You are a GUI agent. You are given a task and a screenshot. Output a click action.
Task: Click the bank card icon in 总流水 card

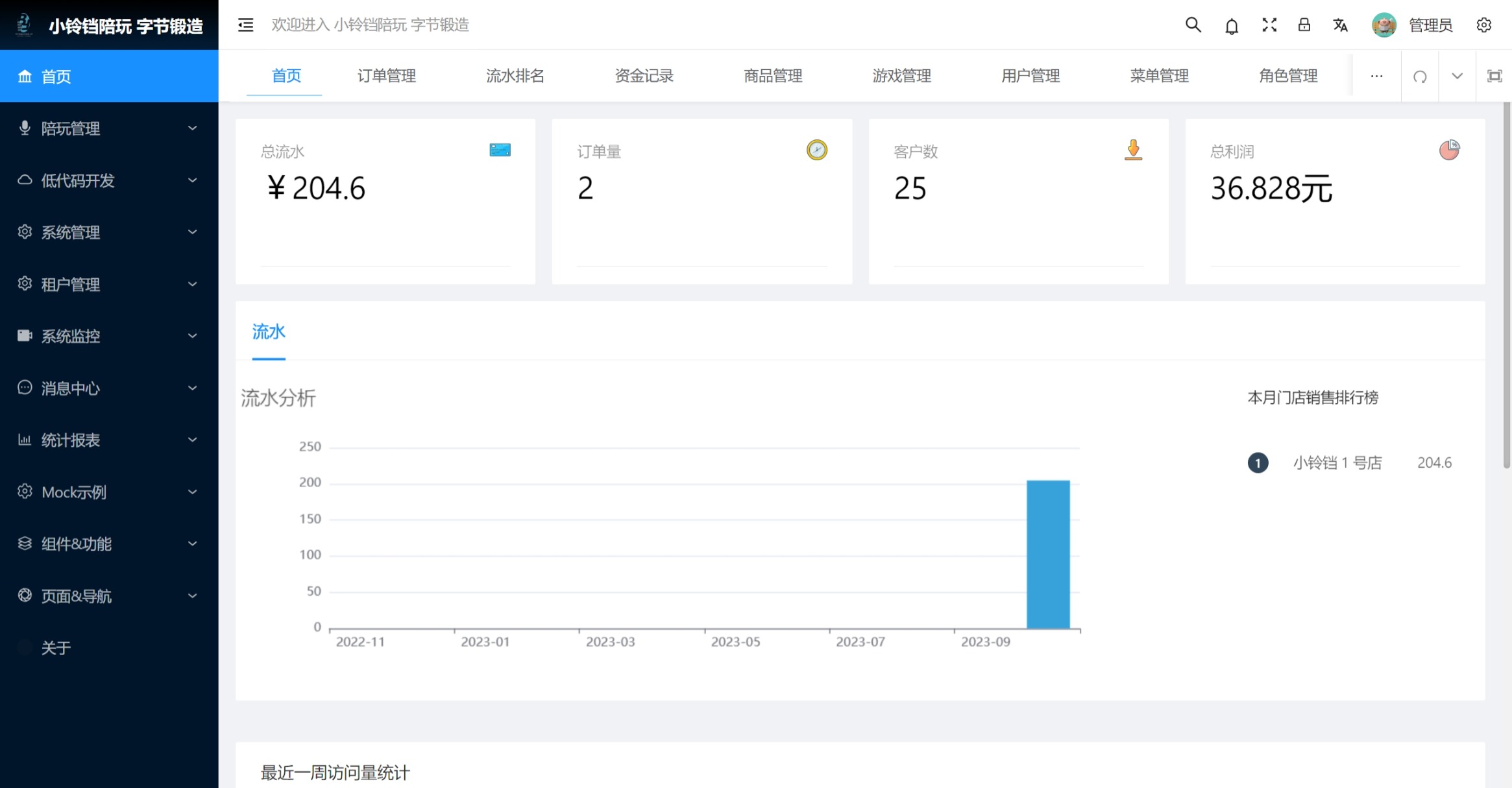pos(500,150)
